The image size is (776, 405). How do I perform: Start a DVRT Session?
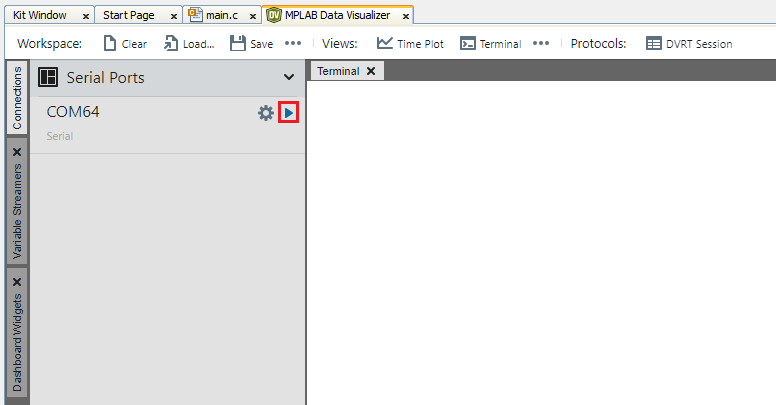click(x=689, y=44)
